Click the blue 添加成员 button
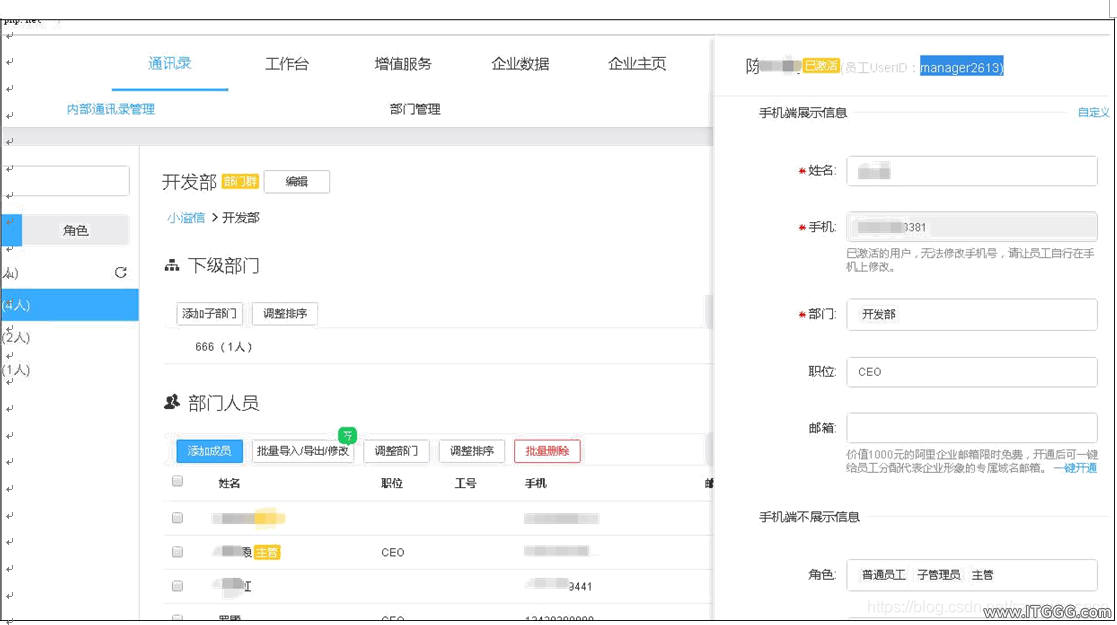Image resolution: width=1117 pixels, height=625 pixels. [209, 451]
